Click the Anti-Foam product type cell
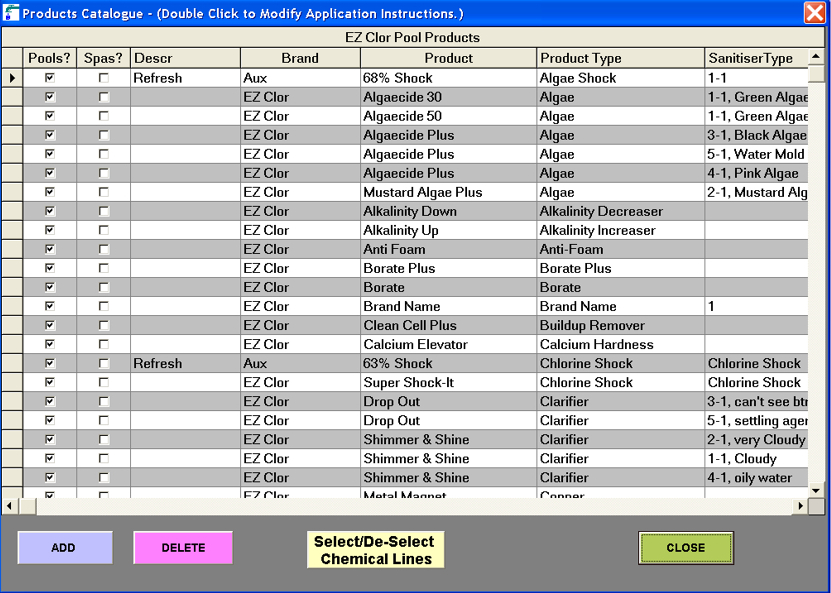831x593 pixels. (620, 249)
